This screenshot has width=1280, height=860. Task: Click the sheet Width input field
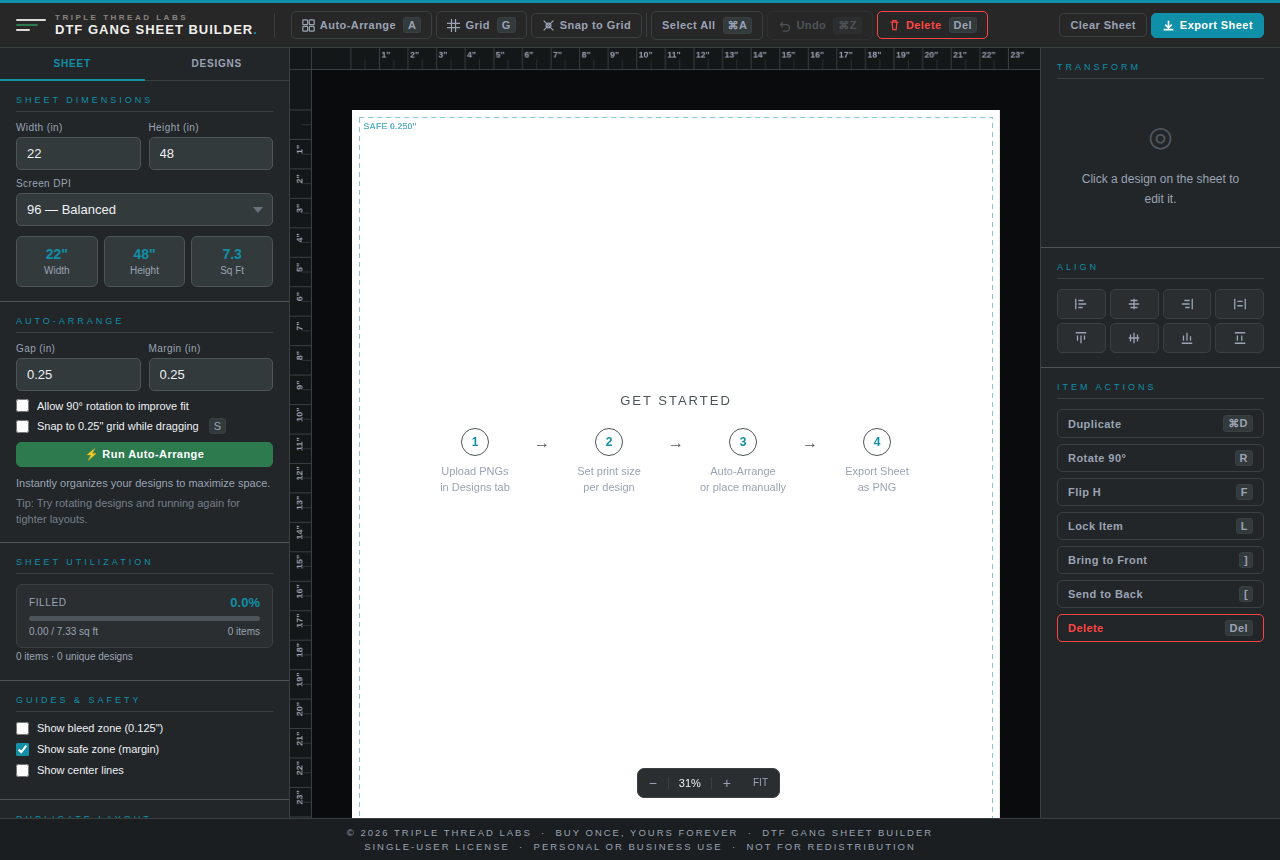tap(78, 153)
